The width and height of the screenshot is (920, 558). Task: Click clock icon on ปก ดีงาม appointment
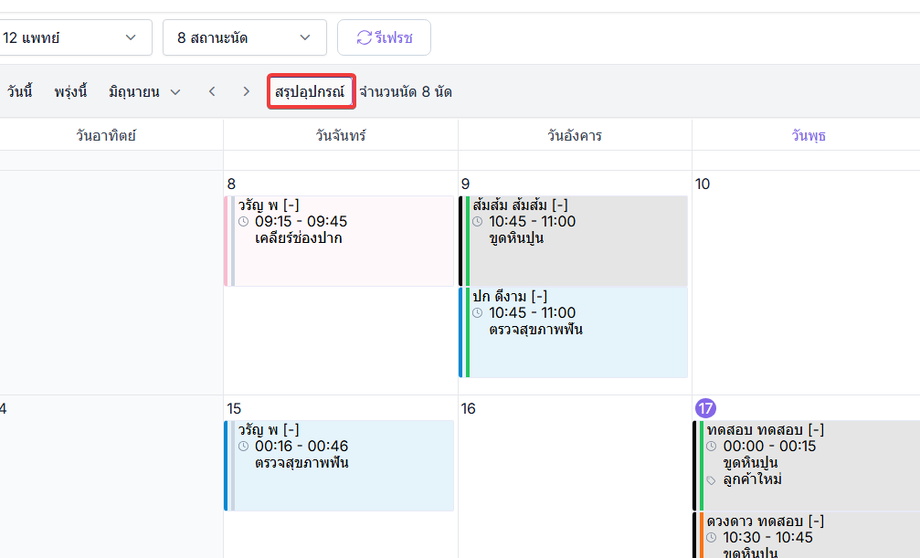pyautogui.click(x=477, y=313)
